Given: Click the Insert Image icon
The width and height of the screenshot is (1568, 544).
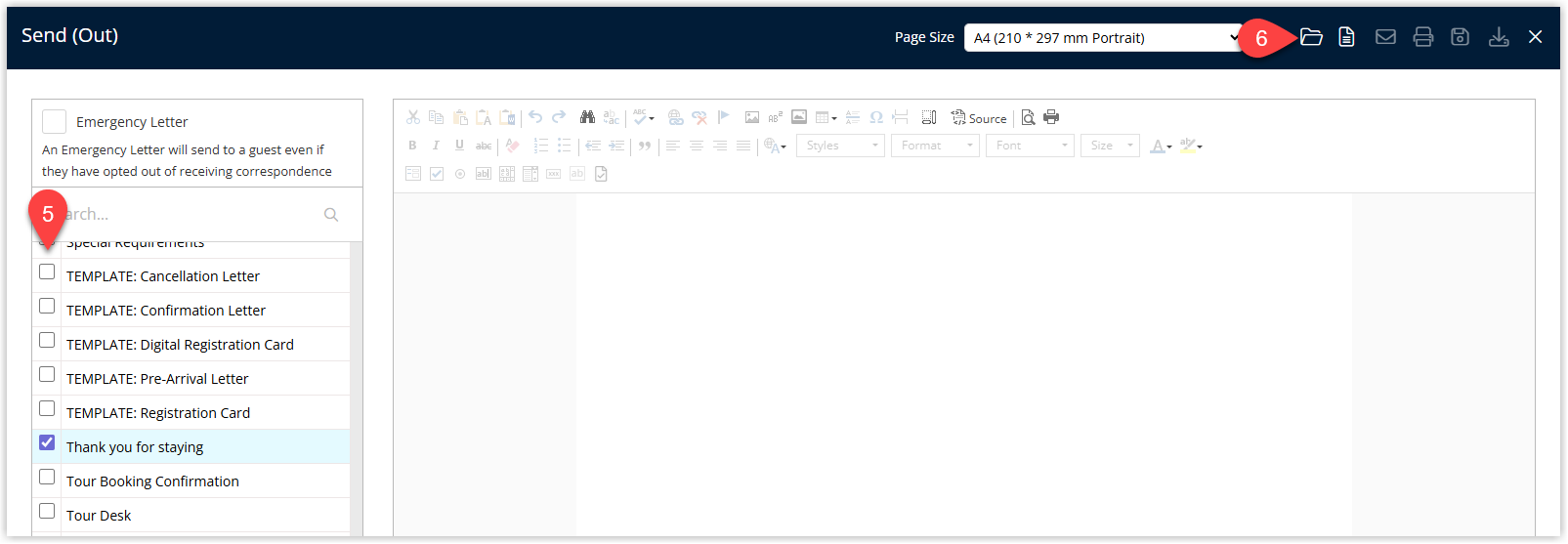Looking at the screenshot, I should tap(752, 117).
